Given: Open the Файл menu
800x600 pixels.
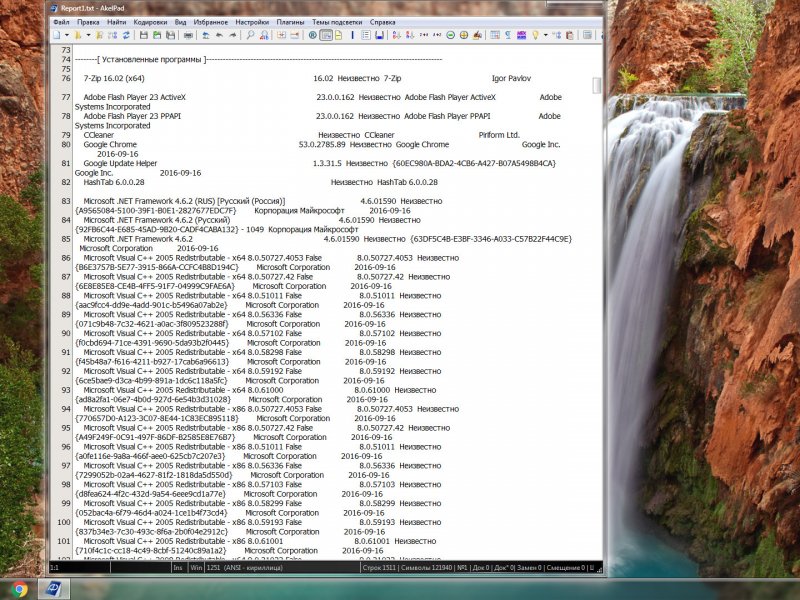Looking at the screenshot, I should [61, 22].
